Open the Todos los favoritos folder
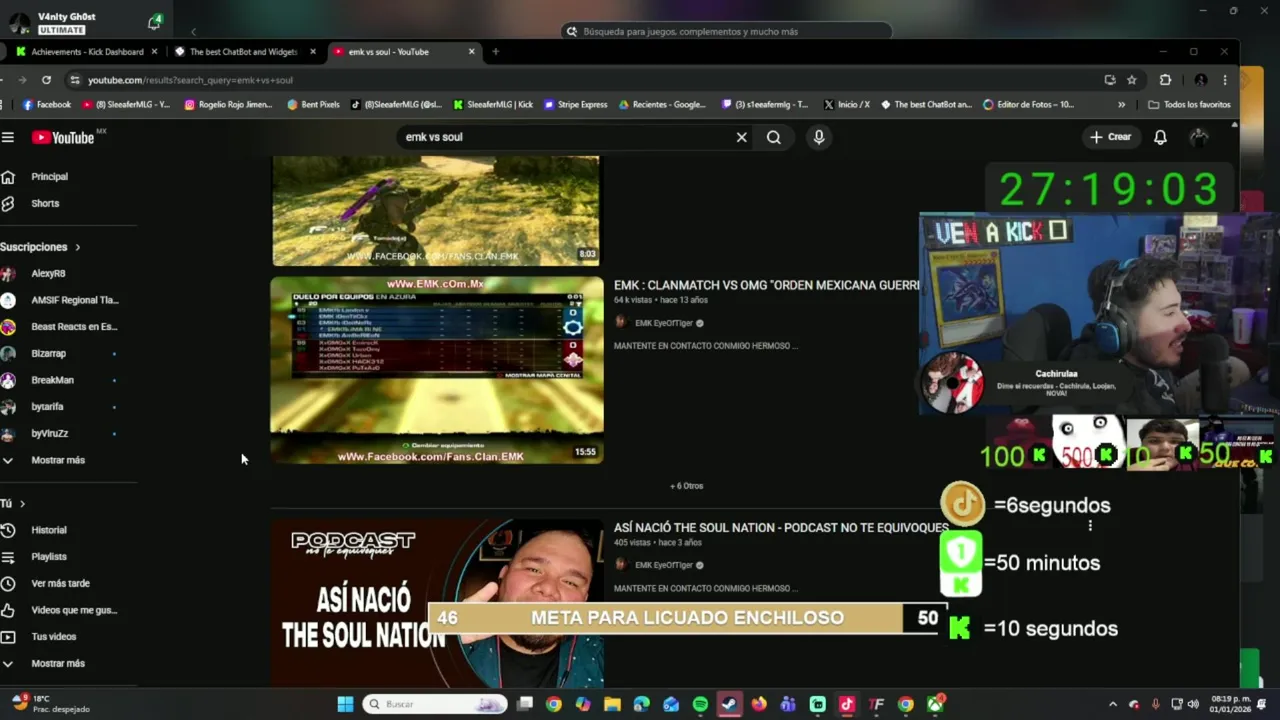 click(1189, 104)
